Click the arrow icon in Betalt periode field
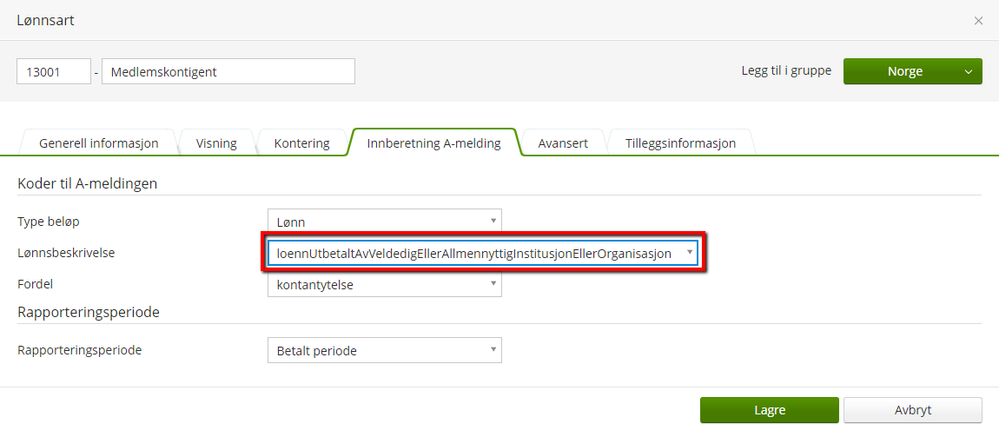This screenshot has height=437, width=999. click(x=493, y=350)
